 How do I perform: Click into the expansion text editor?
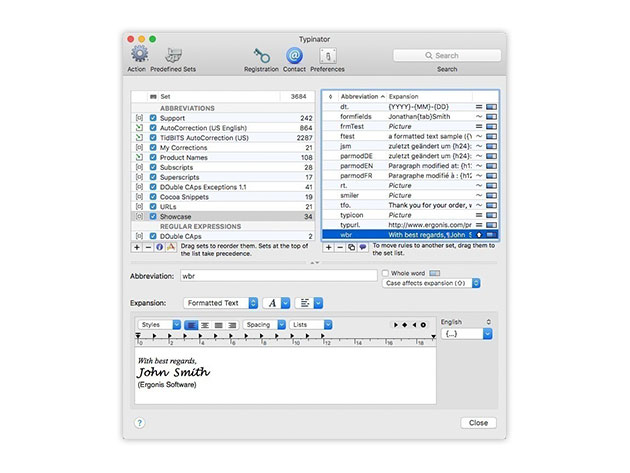coord(285,376)
